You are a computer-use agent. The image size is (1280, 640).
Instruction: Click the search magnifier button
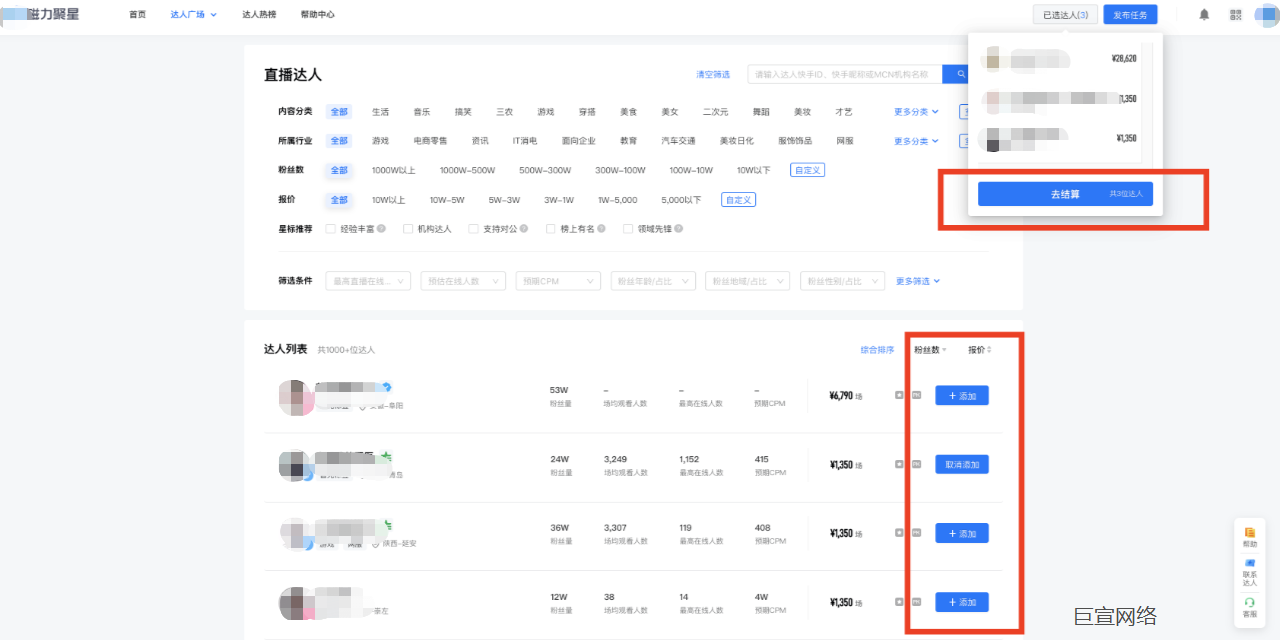pyautogui.click(x=961, y=74)
